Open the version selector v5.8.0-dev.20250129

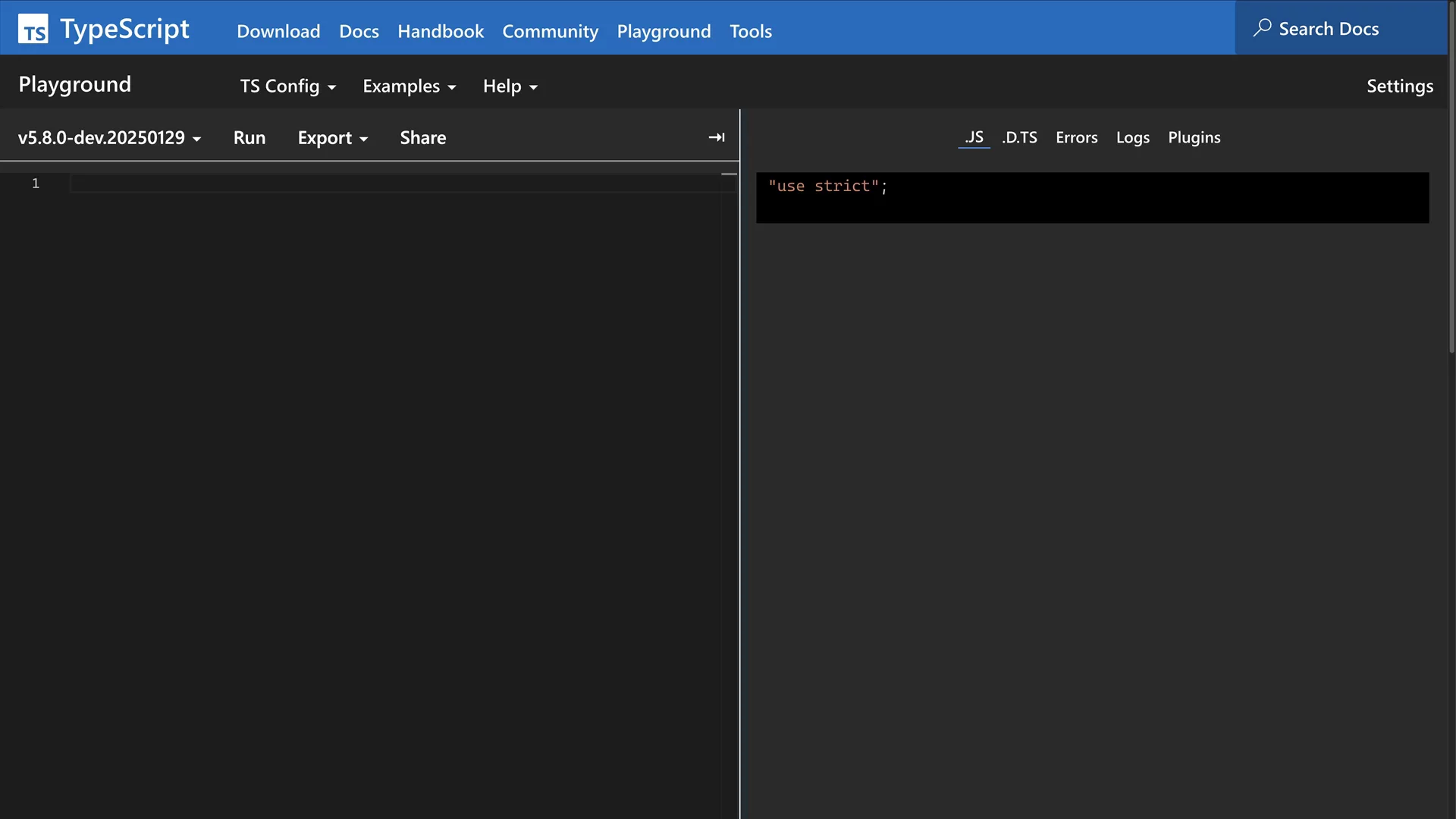109,138
